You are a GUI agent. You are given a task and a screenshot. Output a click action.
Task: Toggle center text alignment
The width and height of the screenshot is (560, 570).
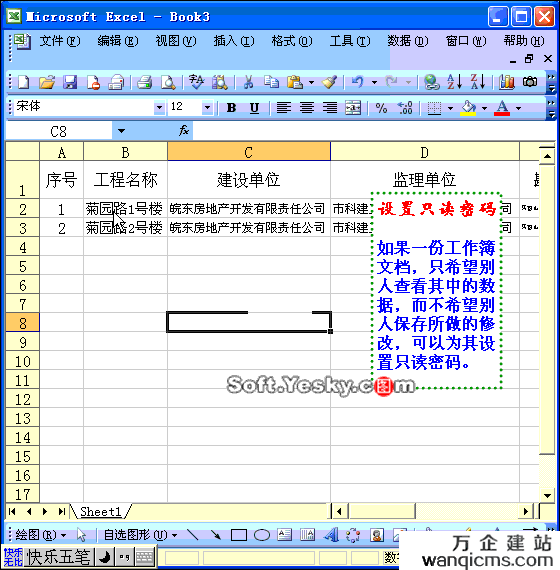[307, 108]
